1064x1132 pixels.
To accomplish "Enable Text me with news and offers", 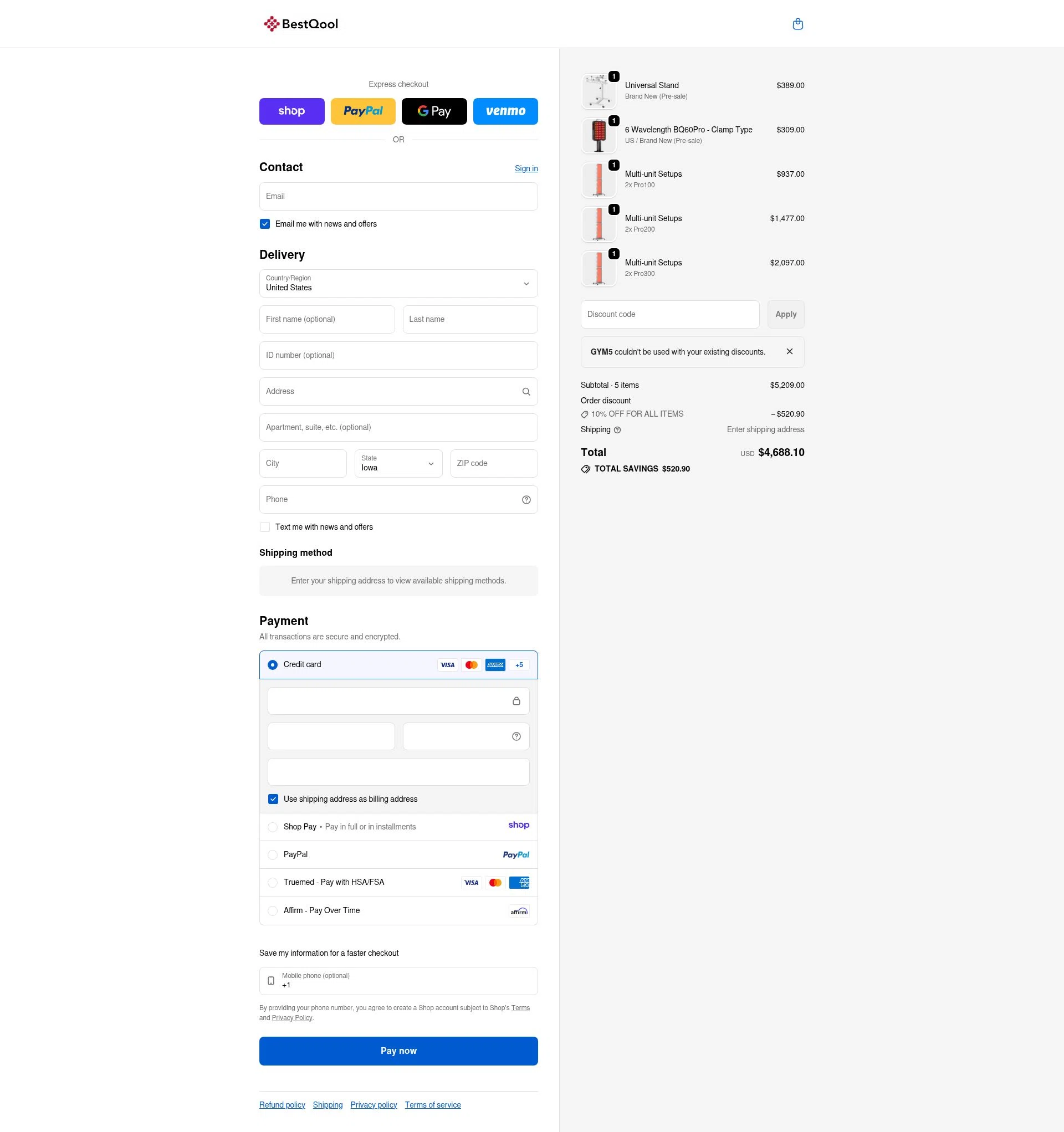I will coord(264,527).
